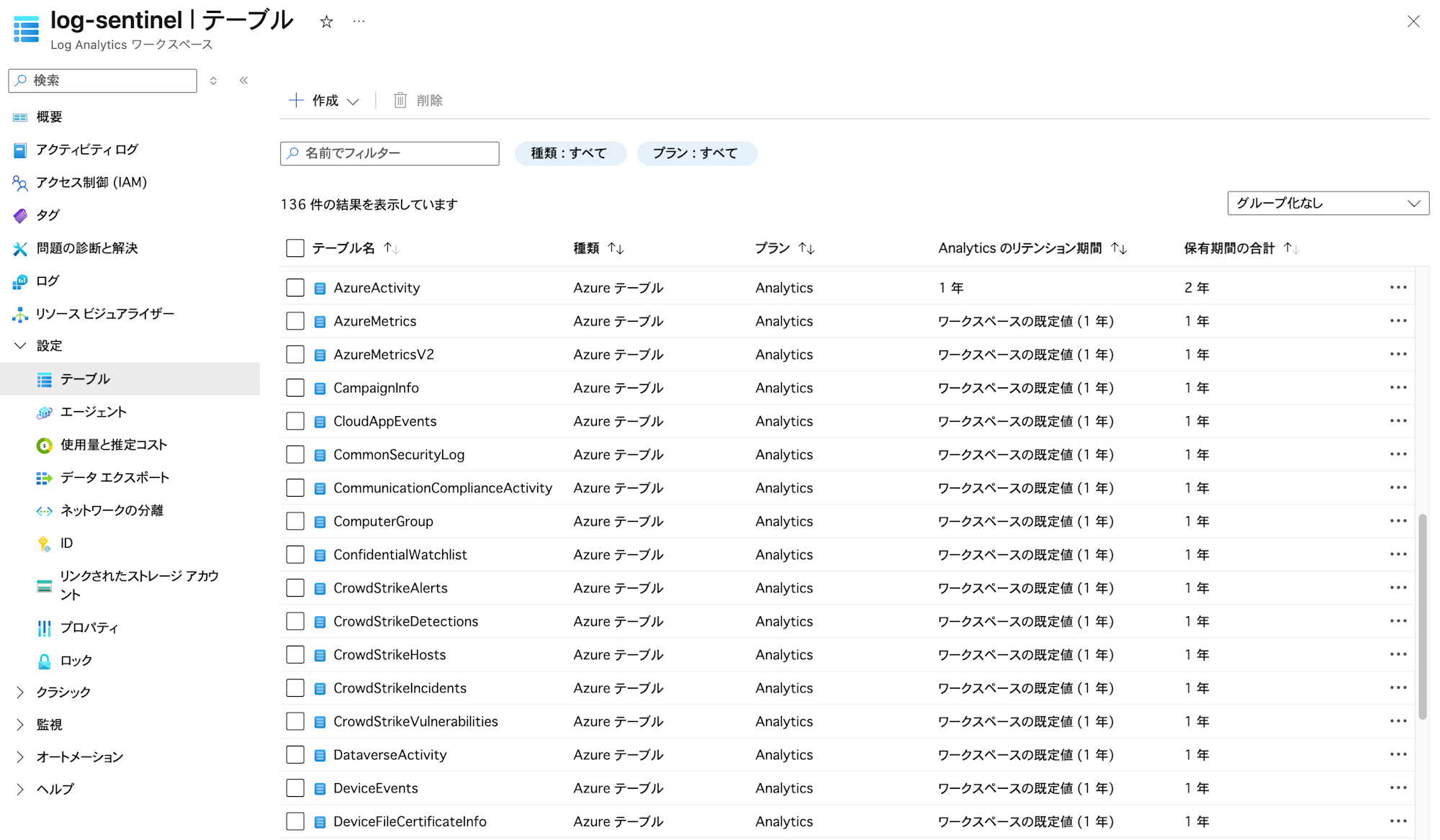Click the ネットワークの分離 icon
The width and height of the screenshot is (1440, 840).
coord(44,510)
